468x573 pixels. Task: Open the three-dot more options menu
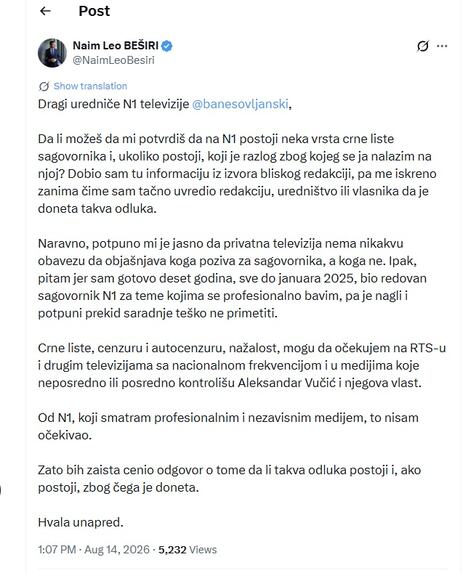[442, 46]
